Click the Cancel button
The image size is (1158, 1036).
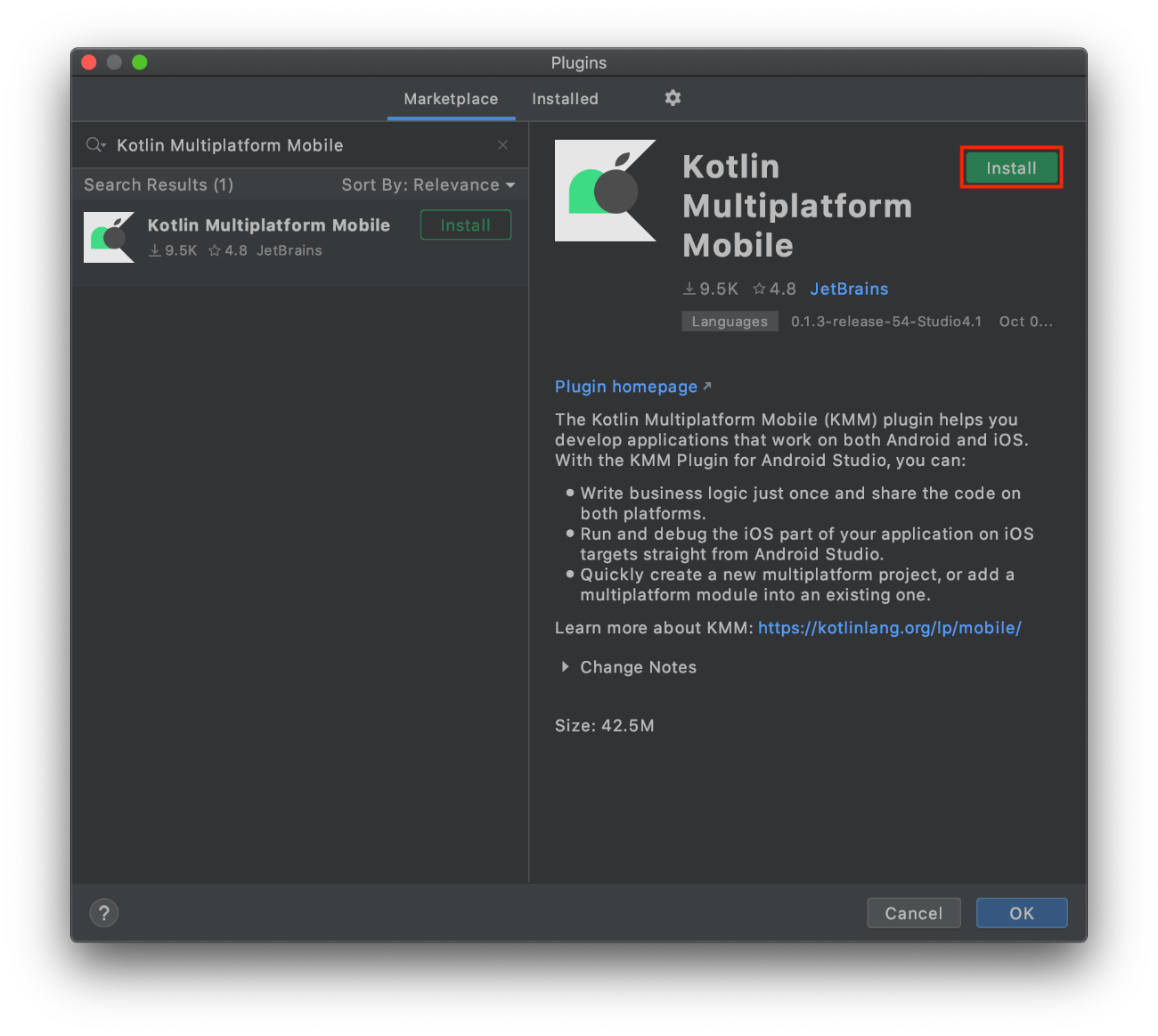[x=914, y=913]
